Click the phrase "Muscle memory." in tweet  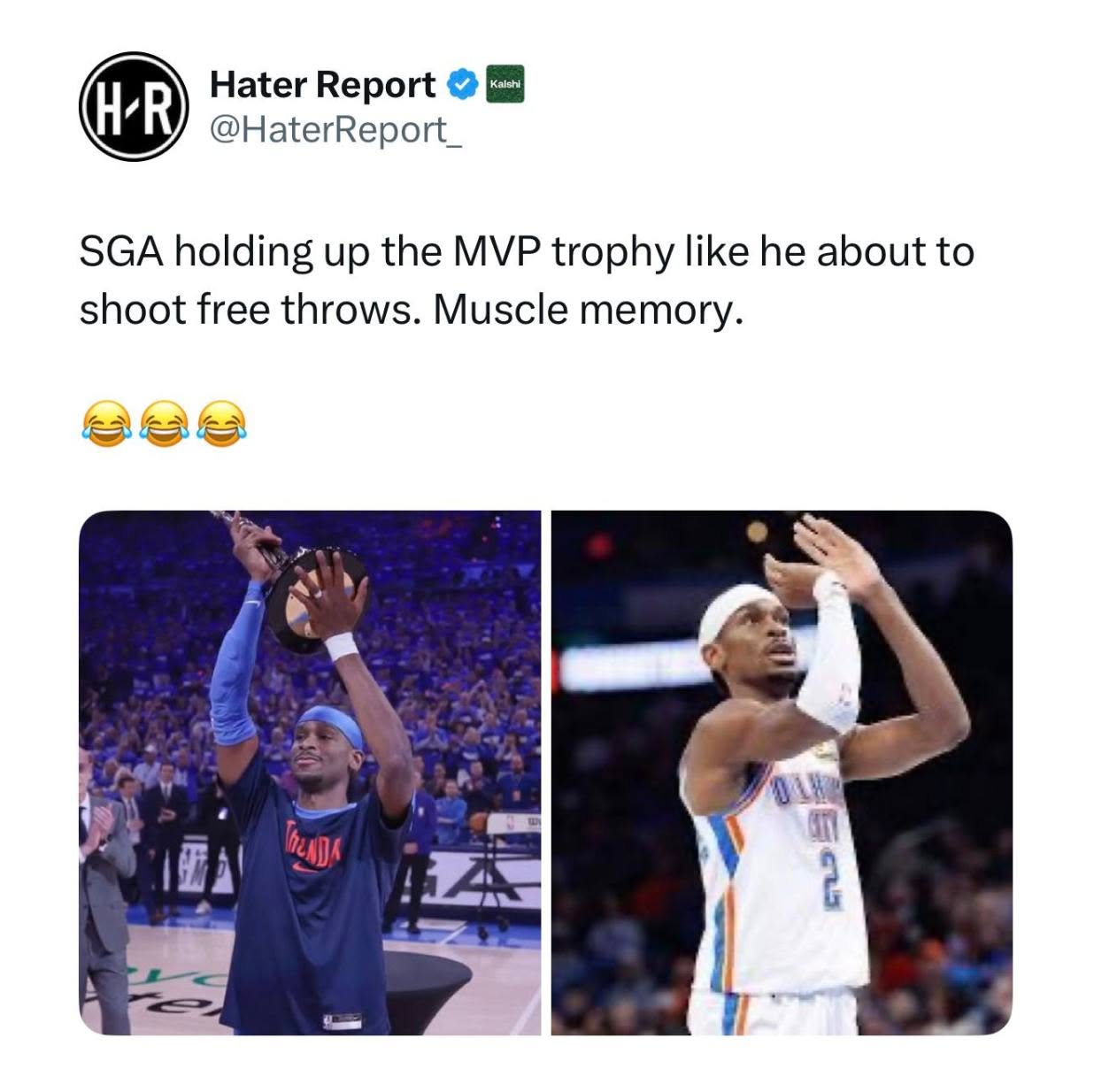point(585,310)
